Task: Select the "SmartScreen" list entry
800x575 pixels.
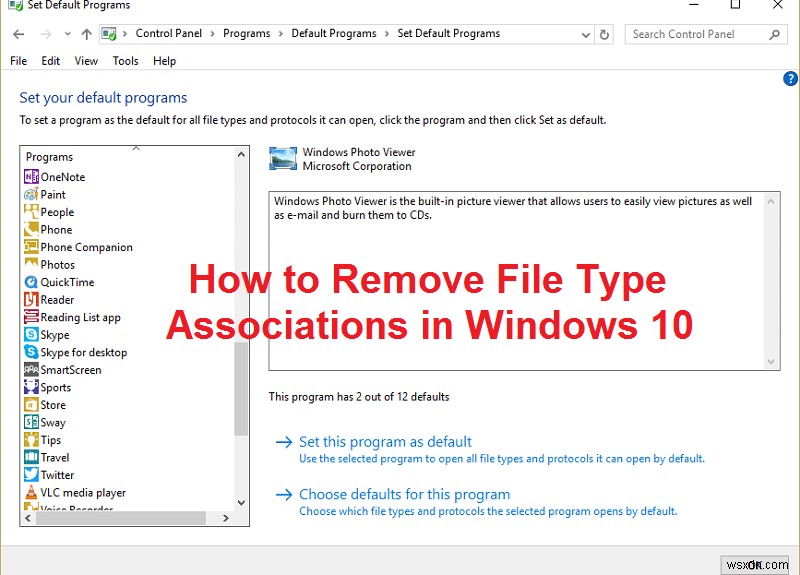Action: pyautogui.click(x=71, y=369)
